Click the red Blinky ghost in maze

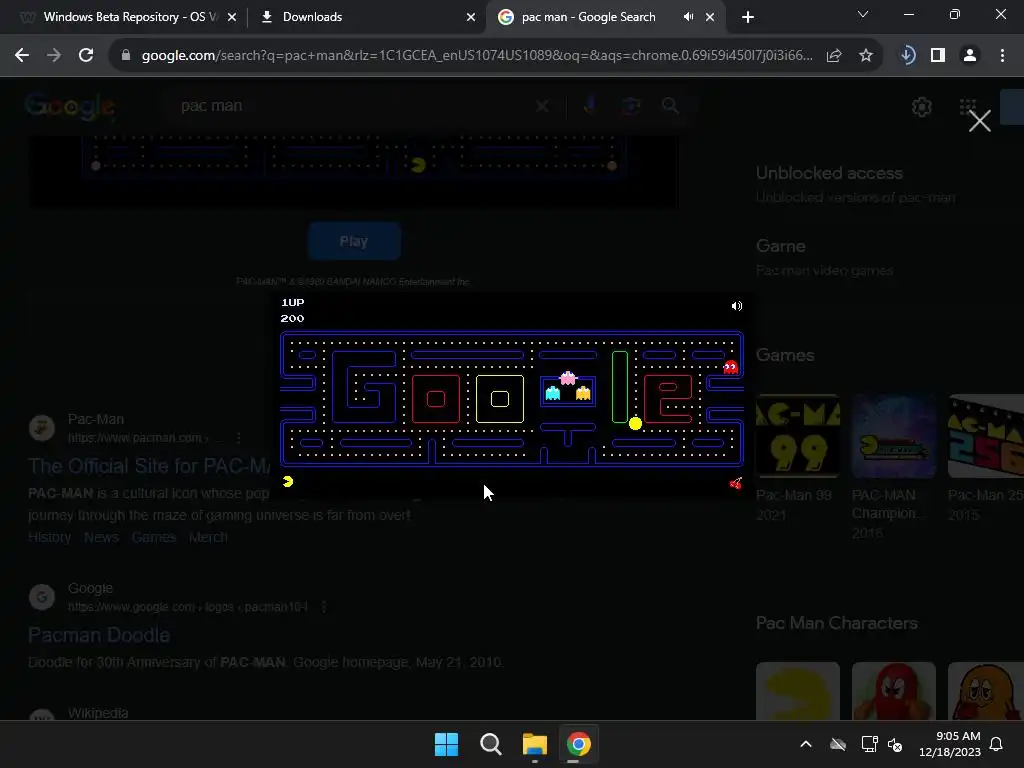pos(730,367)
